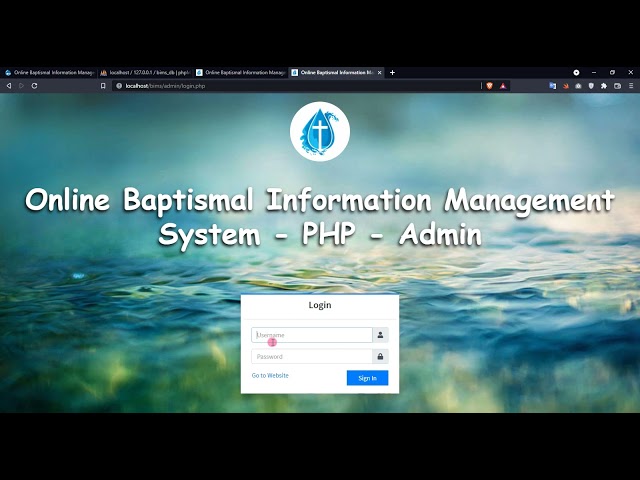
Task: Bookmark this page with the bookmark icon
Action: 103,86
